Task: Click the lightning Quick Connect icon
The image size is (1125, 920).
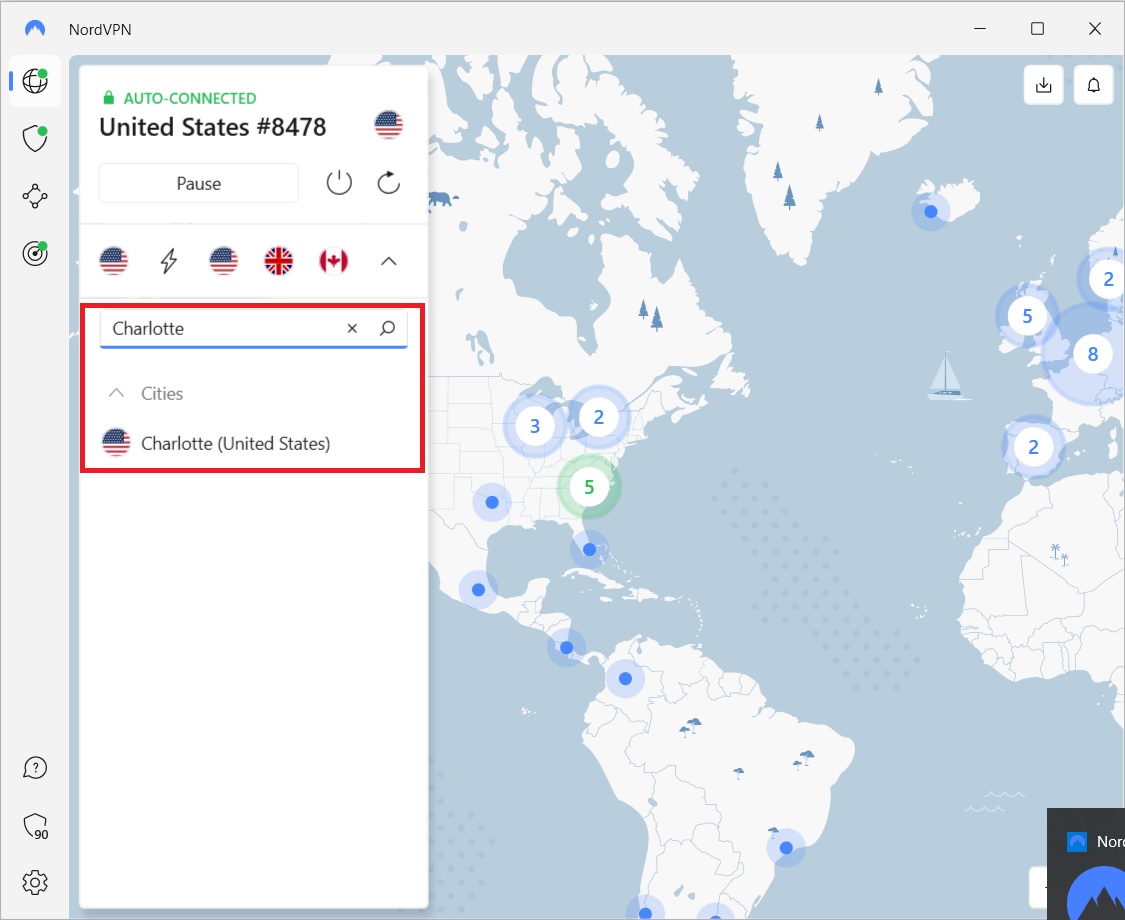Action: pyautogui.click(x=169, y=260)
